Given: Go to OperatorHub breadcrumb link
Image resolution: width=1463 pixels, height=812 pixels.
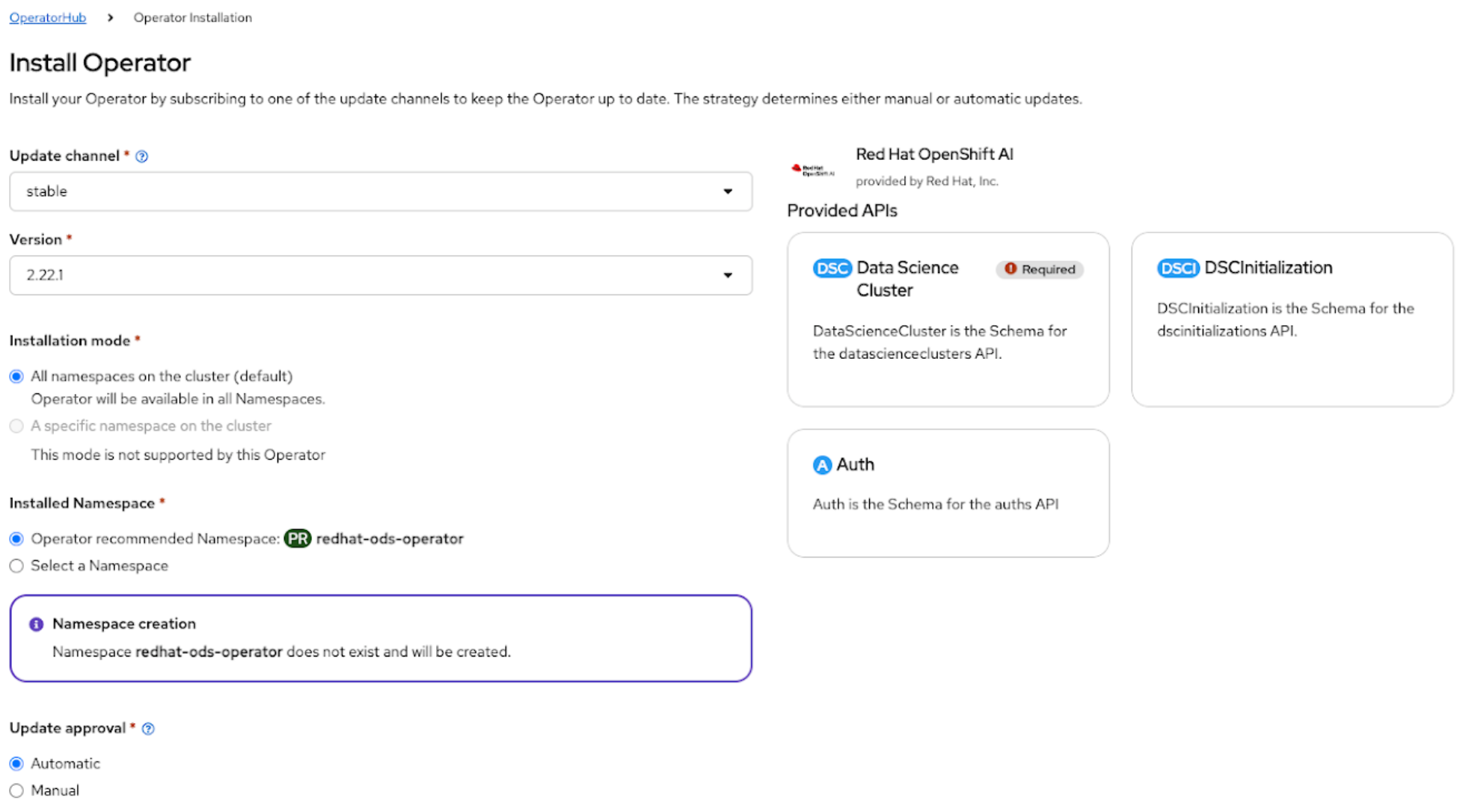Looking at the screenshot, I should (x=48, y=17).
